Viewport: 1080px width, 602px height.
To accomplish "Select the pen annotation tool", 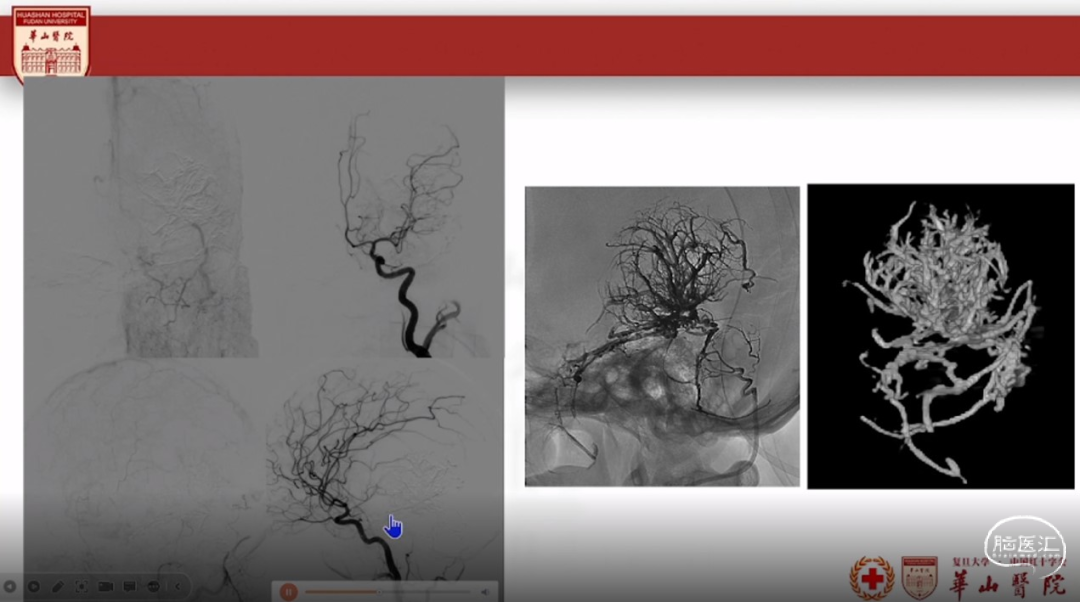I will [58, 586].
